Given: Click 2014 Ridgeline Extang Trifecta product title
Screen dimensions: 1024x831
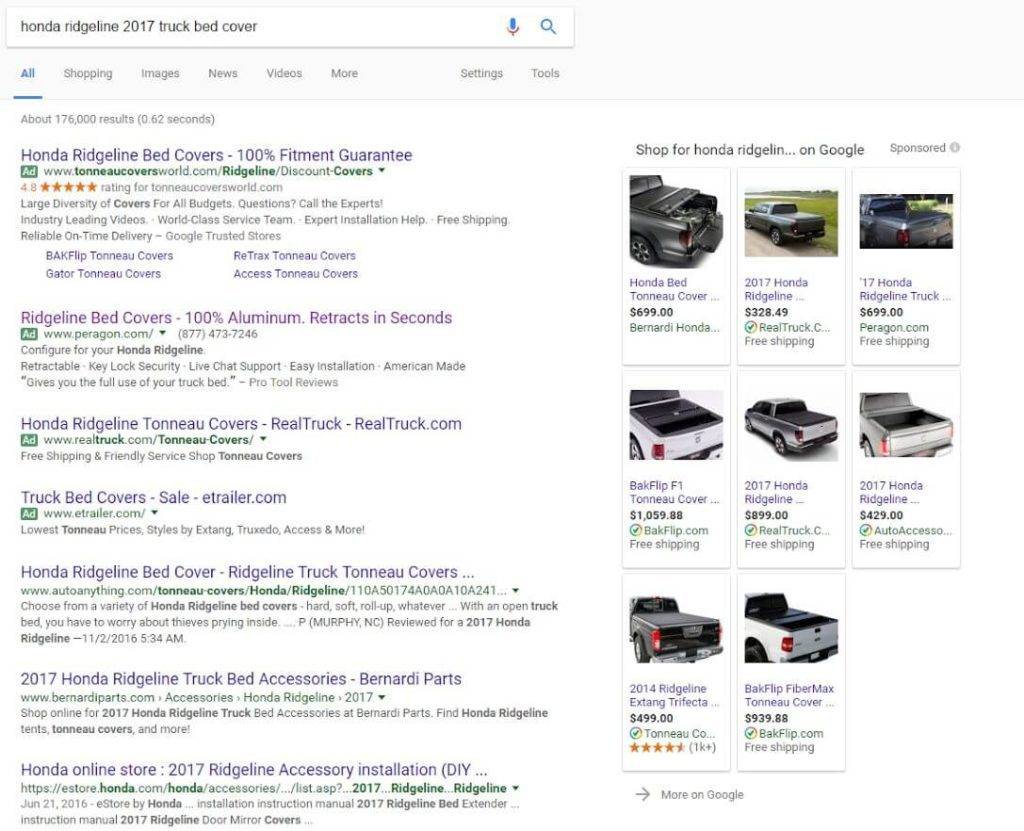Looking at the screenshot, I should click(674, 695).
